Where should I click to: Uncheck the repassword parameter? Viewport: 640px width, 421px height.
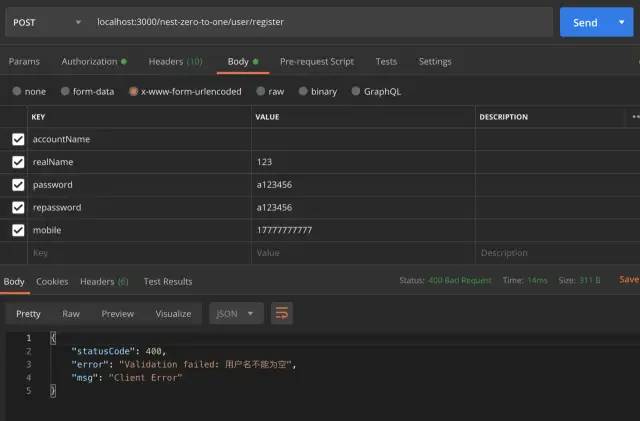[18, 207]
